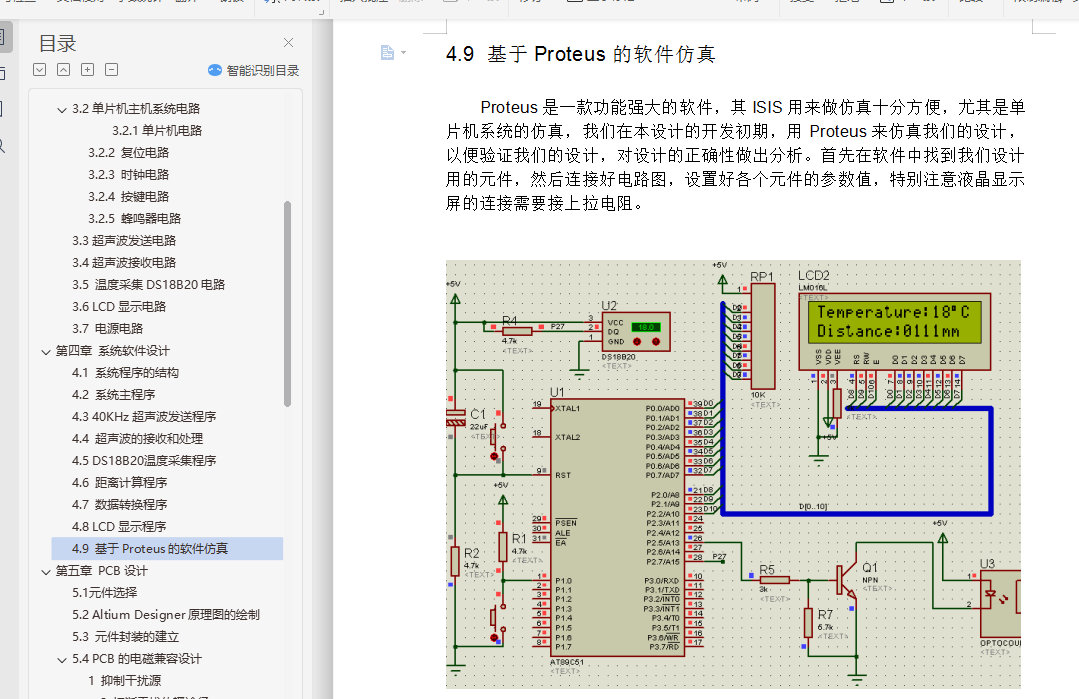The height and width of the screenshot is (699, 1079).
Task: Jump to 3.2.5 蜂鸣器电路
Action: pos(134,219)
